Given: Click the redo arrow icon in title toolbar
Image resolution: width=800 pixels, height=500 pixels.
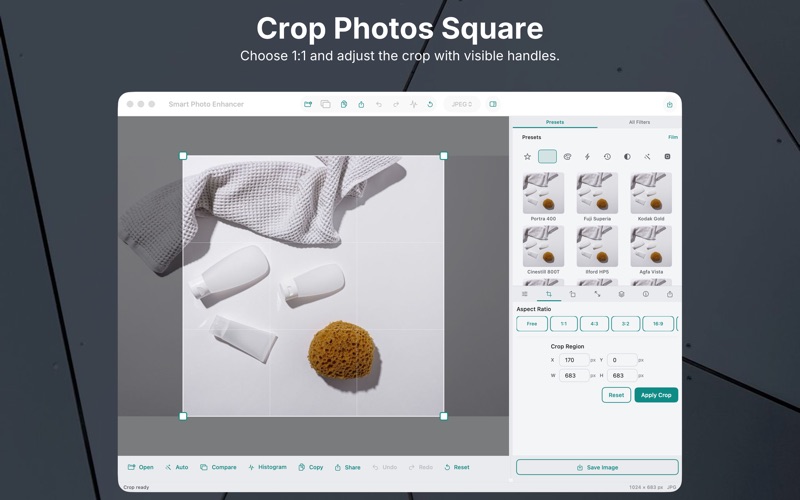Looking at the screenshot, I should pos(396,104).
